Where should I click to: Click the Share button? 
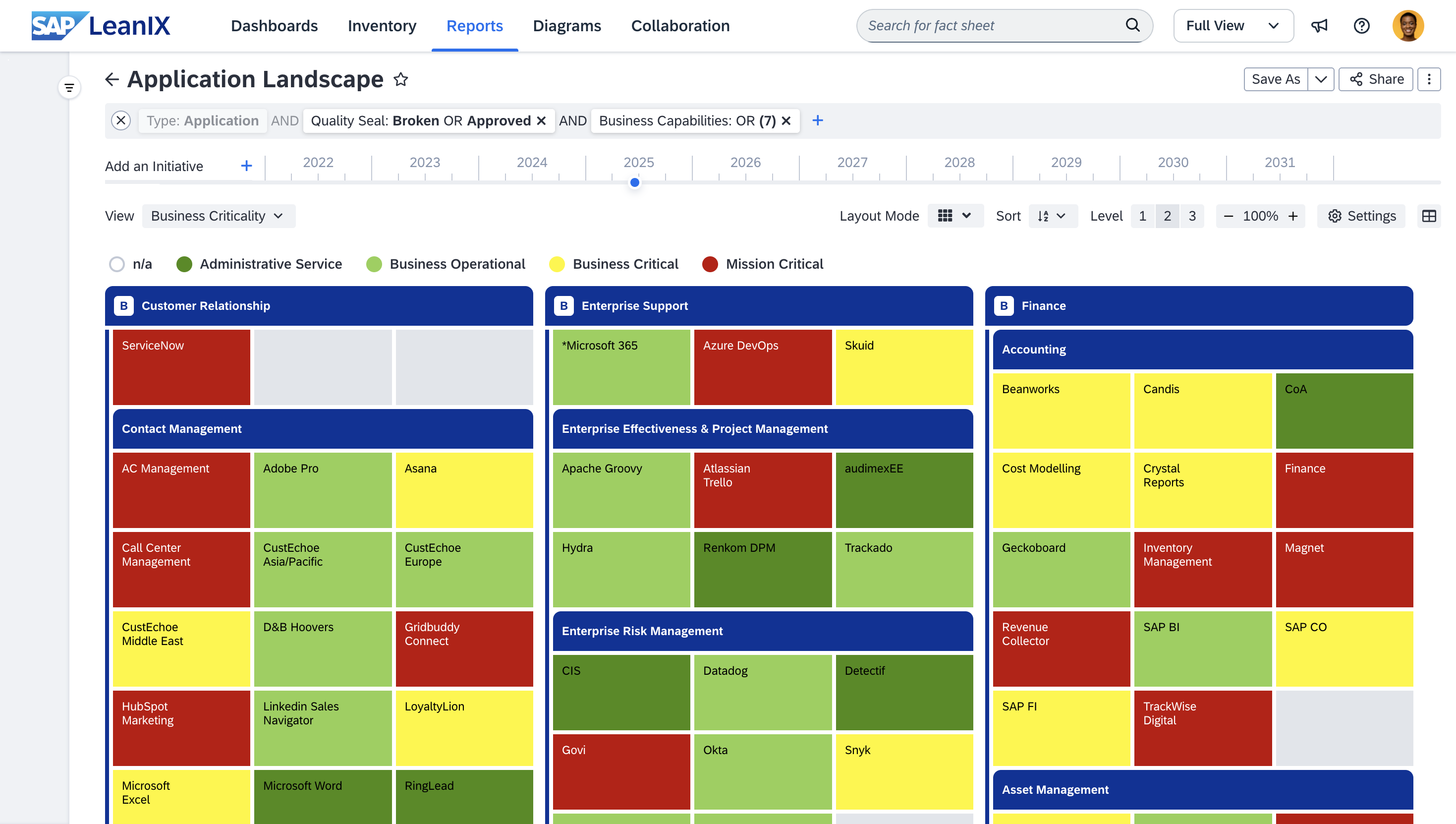click(x=1375, y=79)
